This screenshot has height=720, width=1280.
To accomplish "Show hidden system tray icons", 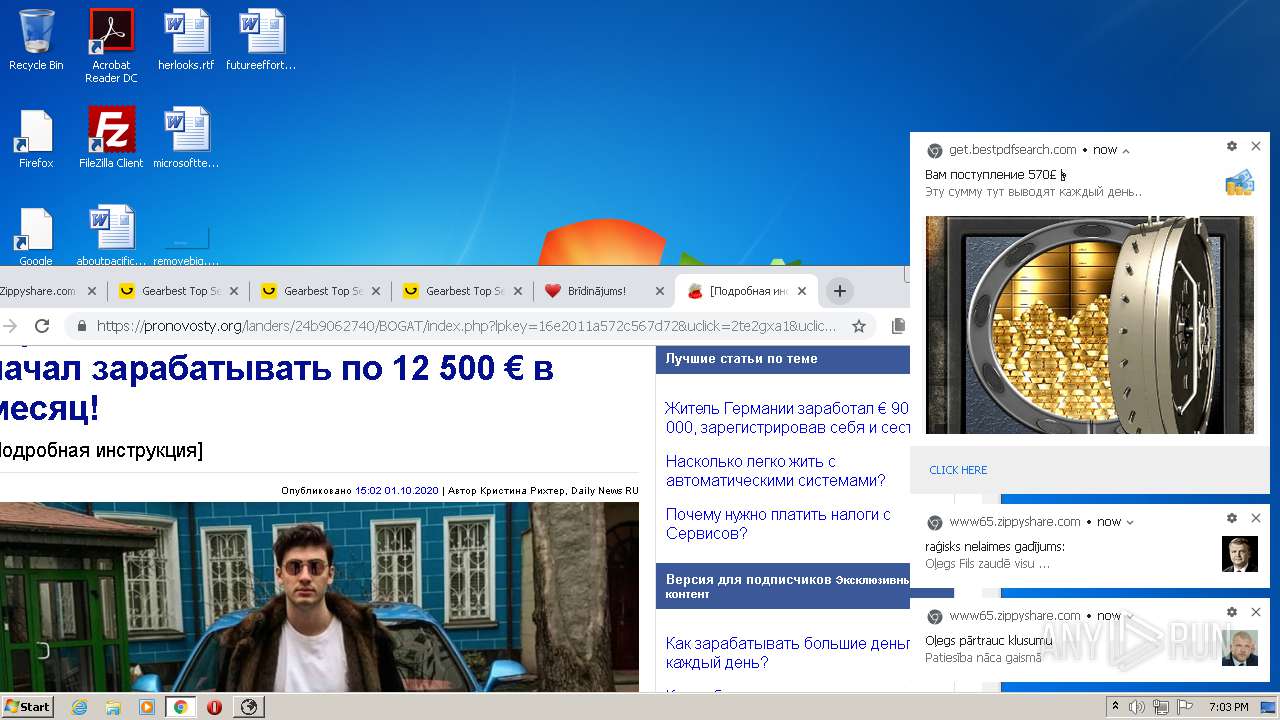I will point(1116,707).
